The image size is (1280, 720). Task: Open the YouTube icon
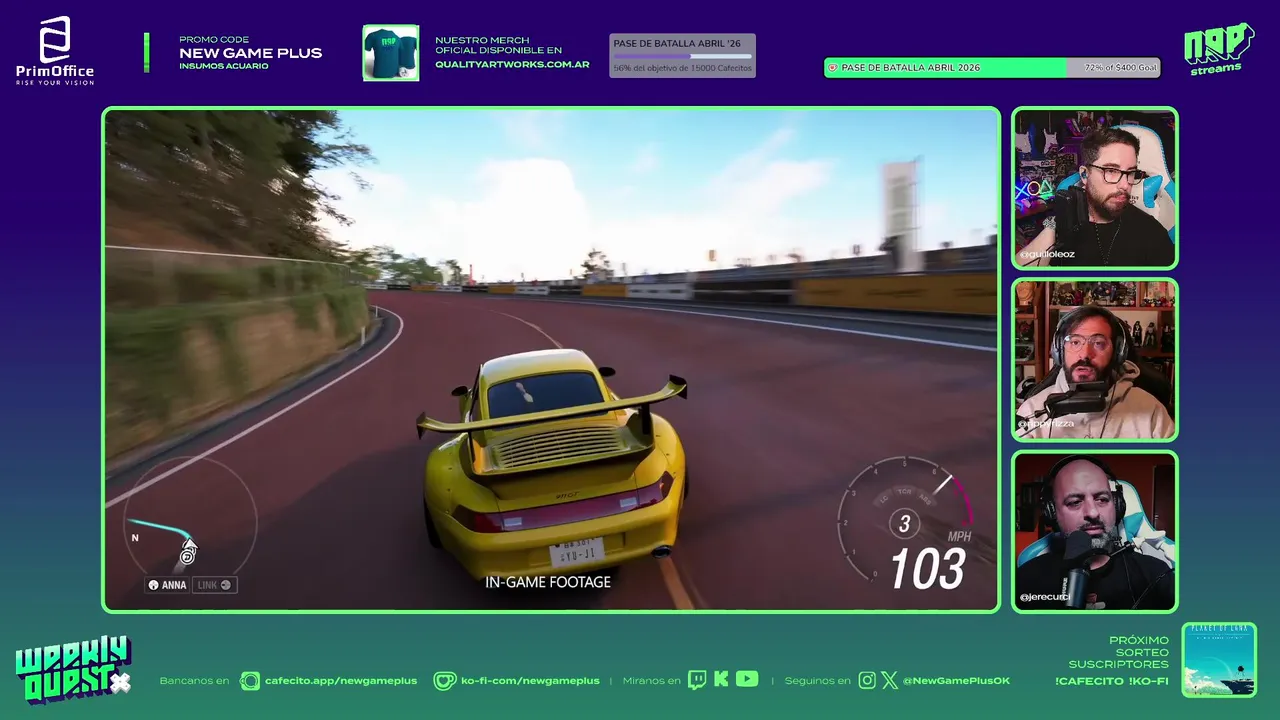tap(747, 680)
